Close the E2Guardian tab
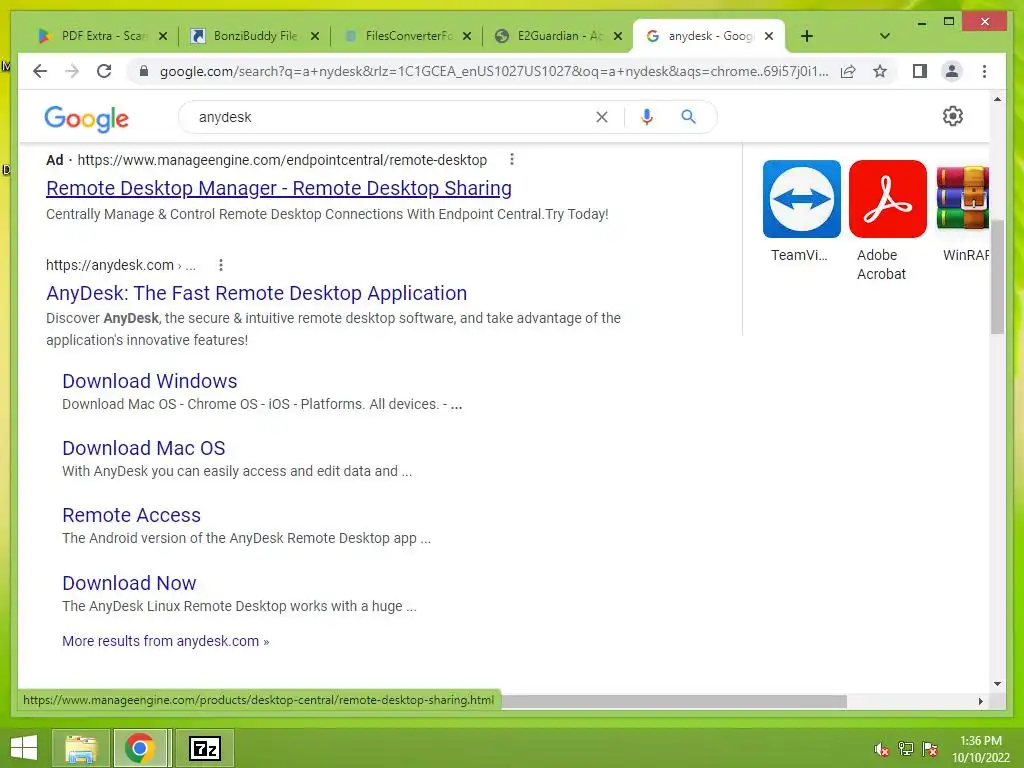Viewport: 1024px width, 768px height. (618, 37)
